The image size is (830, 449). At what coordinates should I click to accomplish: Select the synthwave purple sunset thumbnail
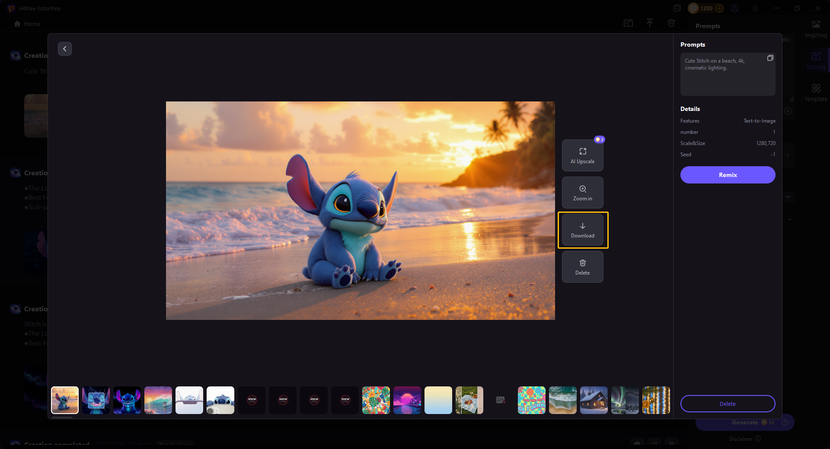coord(407,400)
